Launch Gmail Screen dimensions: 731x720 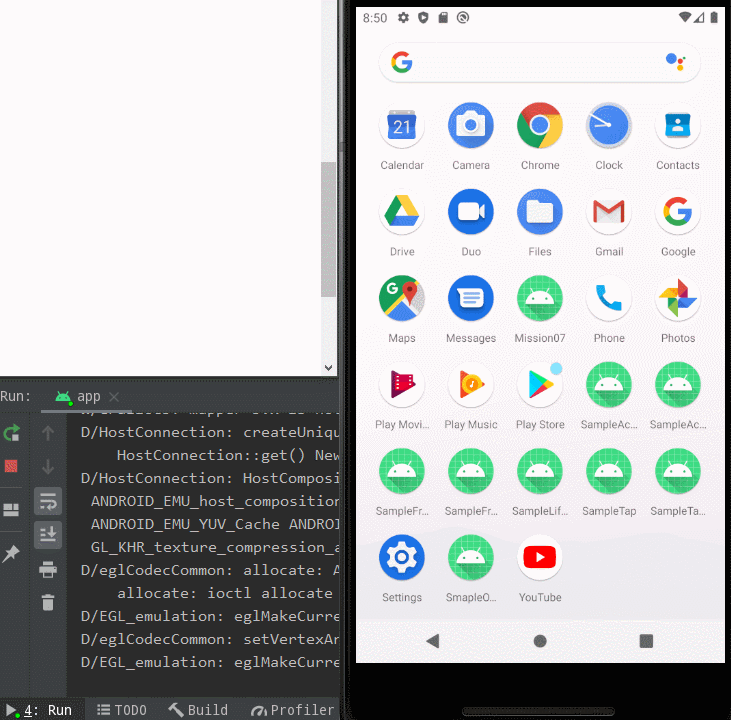pos(608,212)
